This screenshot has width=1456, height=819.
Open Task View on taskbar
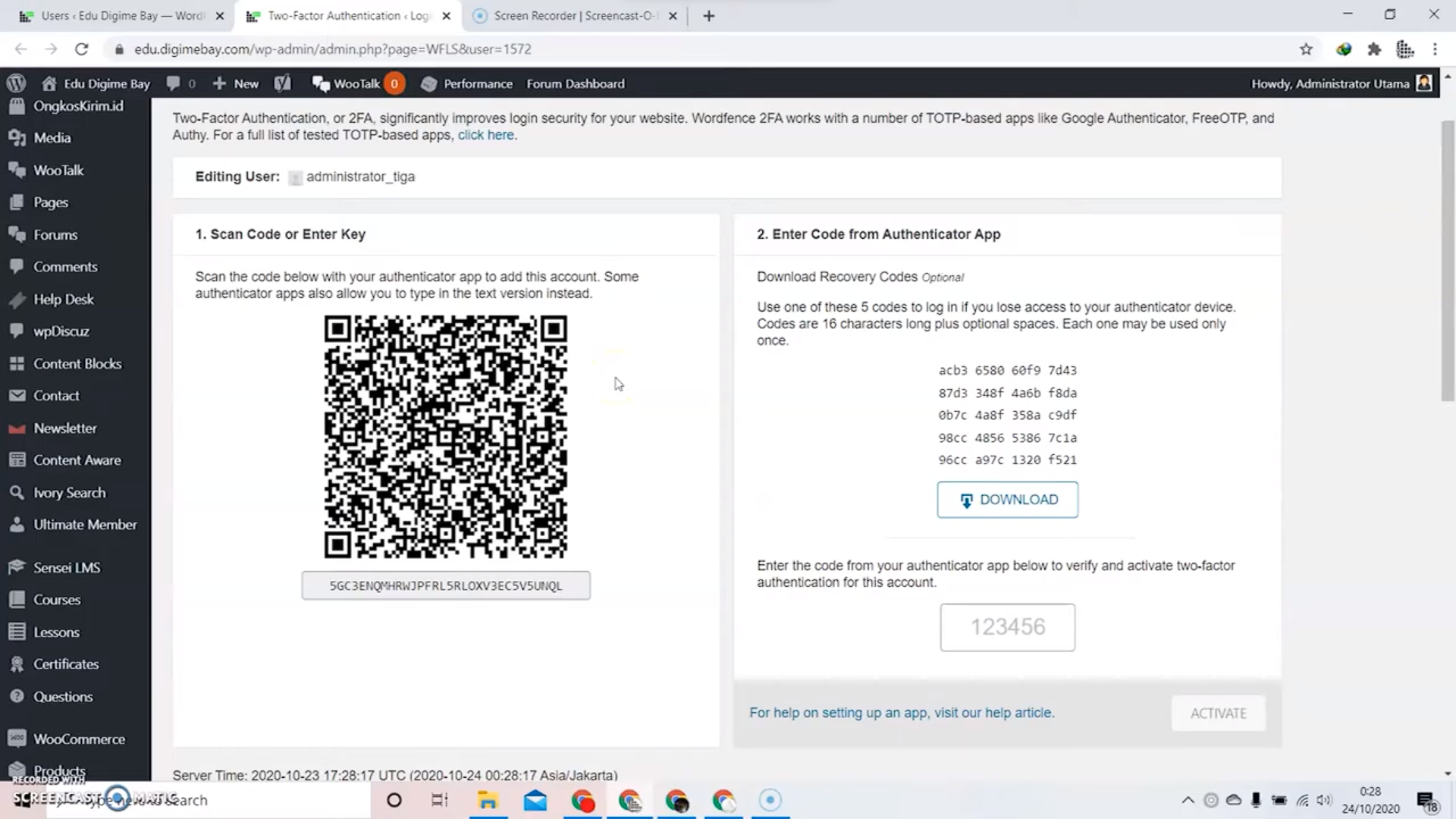tap(440, 800)
